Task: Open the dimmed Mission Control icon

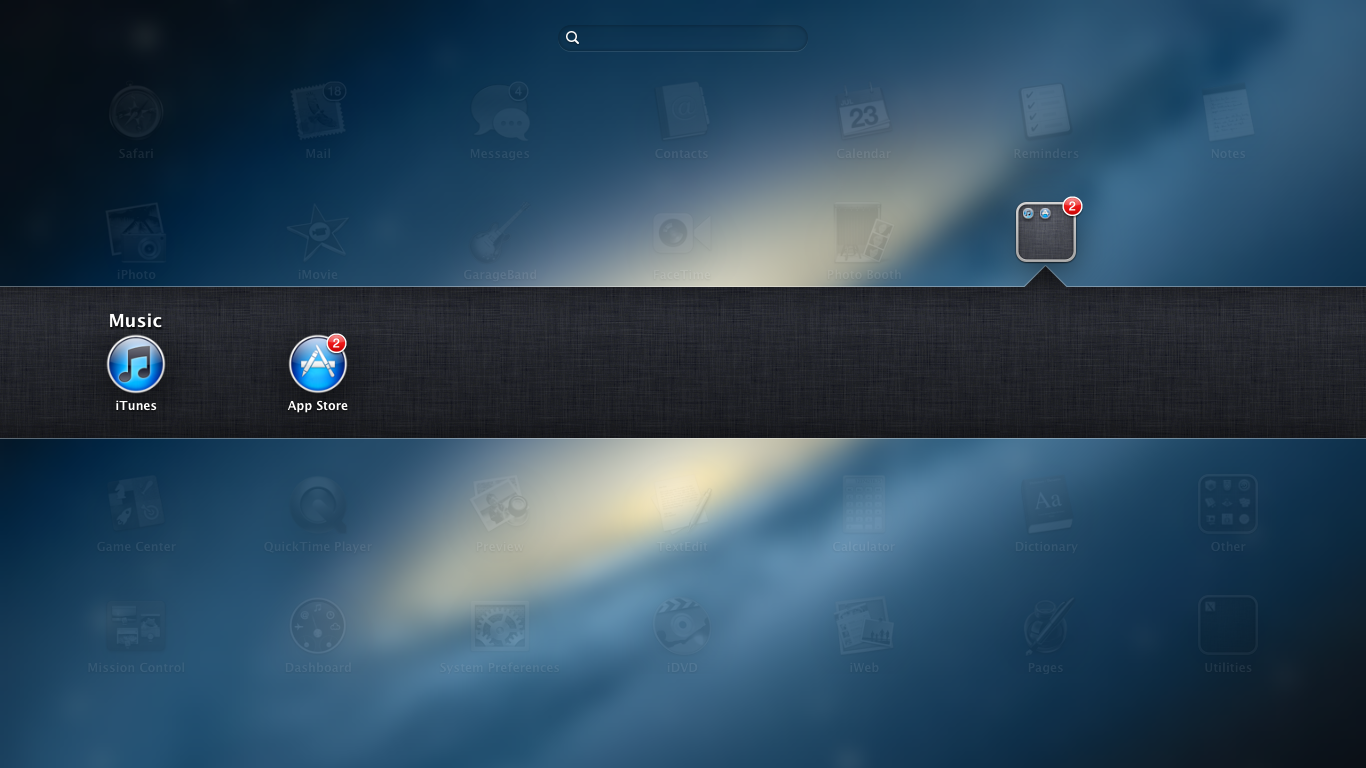Action: click(x=136, y=625)
